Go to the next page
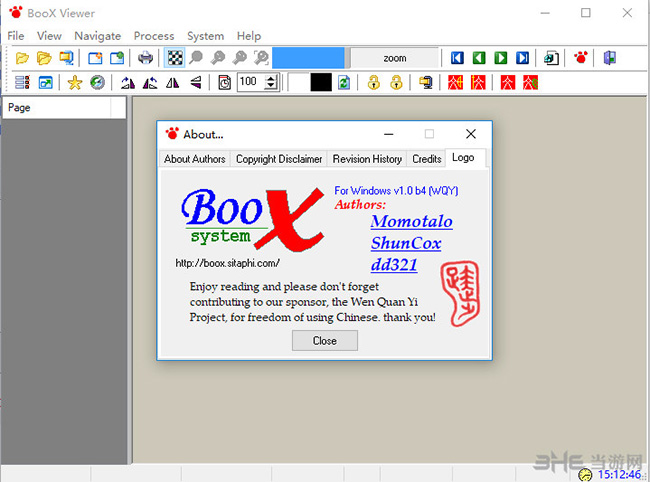Image resolution: width=650 pixels, height=482 pixels. 501,58
